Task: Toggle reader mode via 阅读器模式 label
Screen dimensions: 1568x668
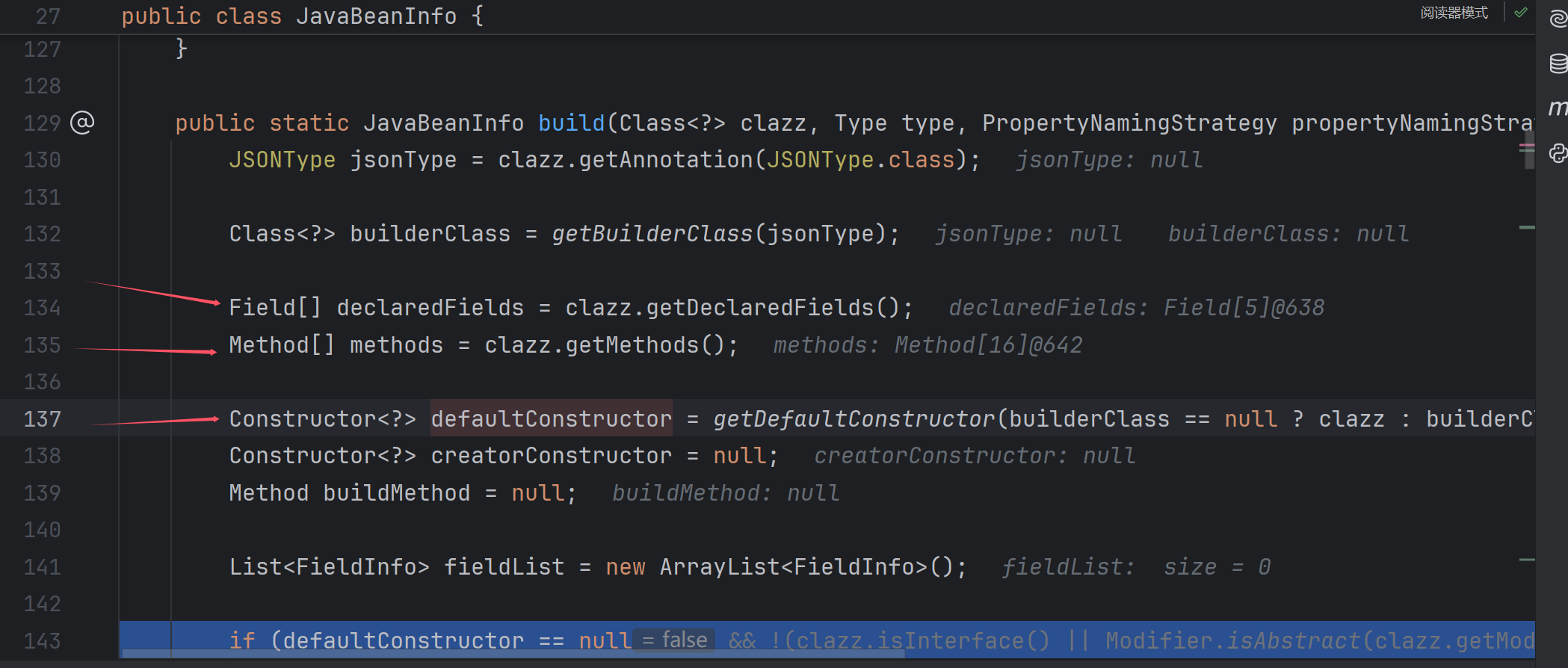Action: 1454,13
